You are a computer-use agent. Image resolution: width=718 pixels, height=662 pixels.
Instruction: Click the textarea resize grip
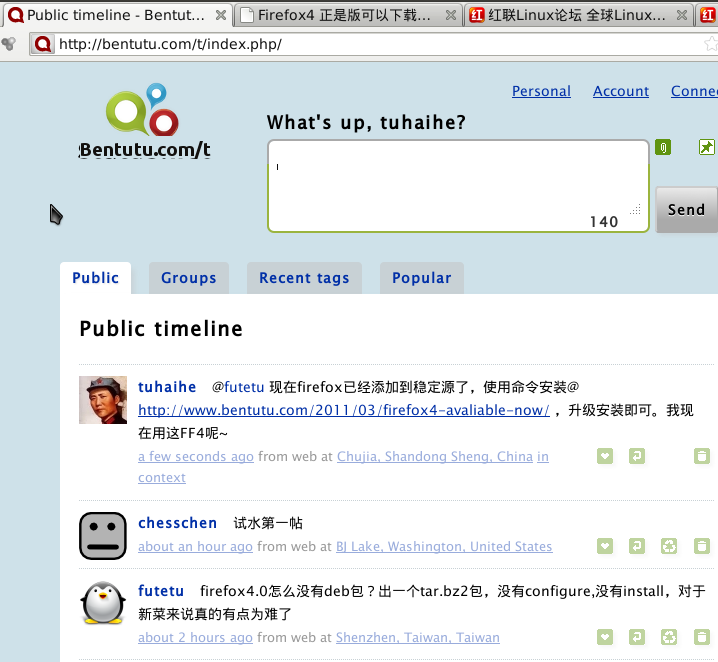pos(636,209)
